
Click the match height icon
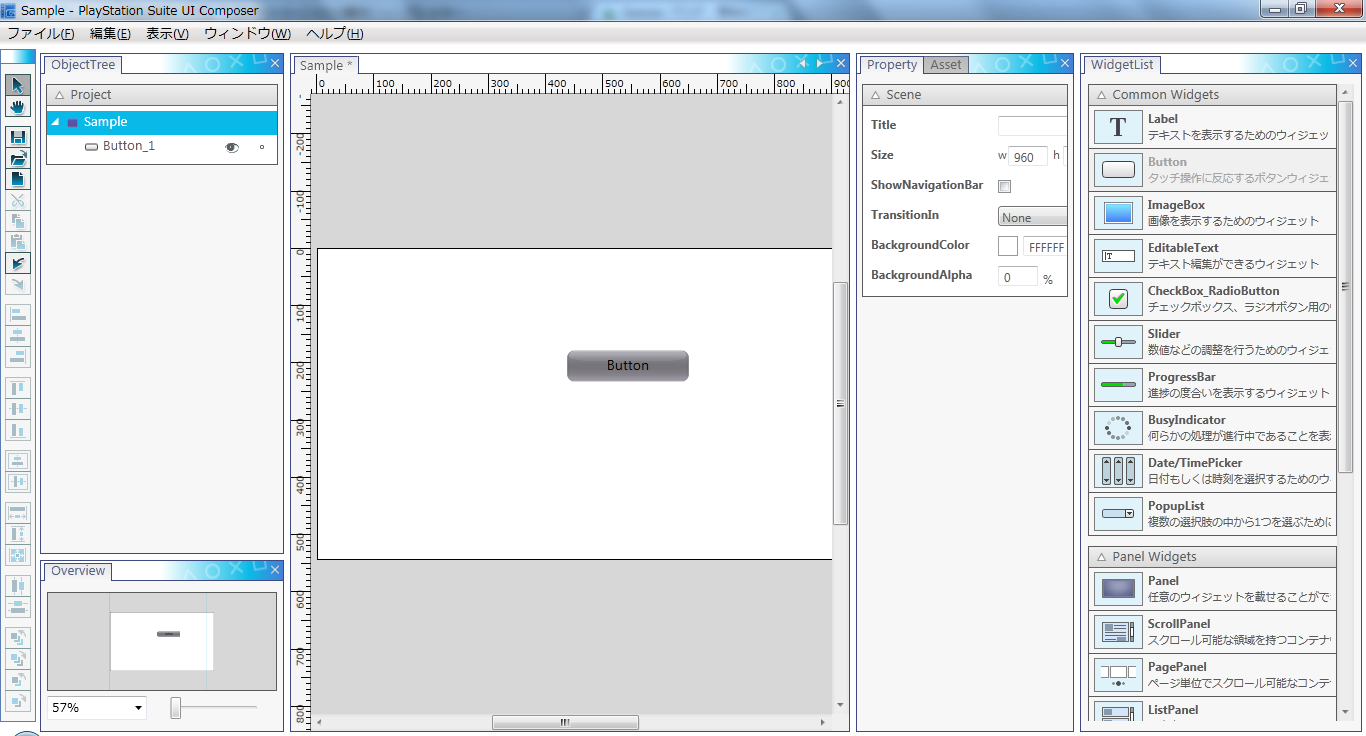coord(18,534)
